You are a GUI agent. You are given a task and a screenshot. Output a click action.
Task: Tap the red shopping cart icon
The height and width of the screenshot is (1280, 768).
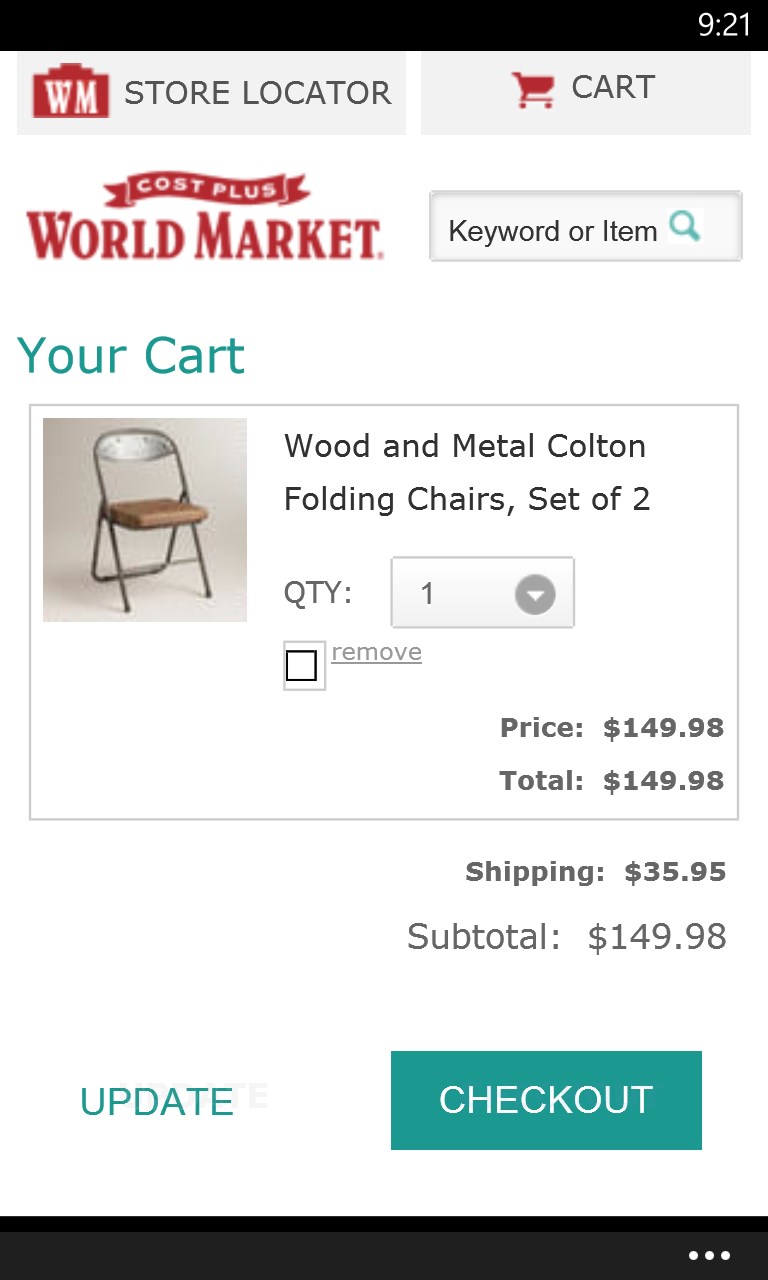pyautogui.click(x=533, y=90)
